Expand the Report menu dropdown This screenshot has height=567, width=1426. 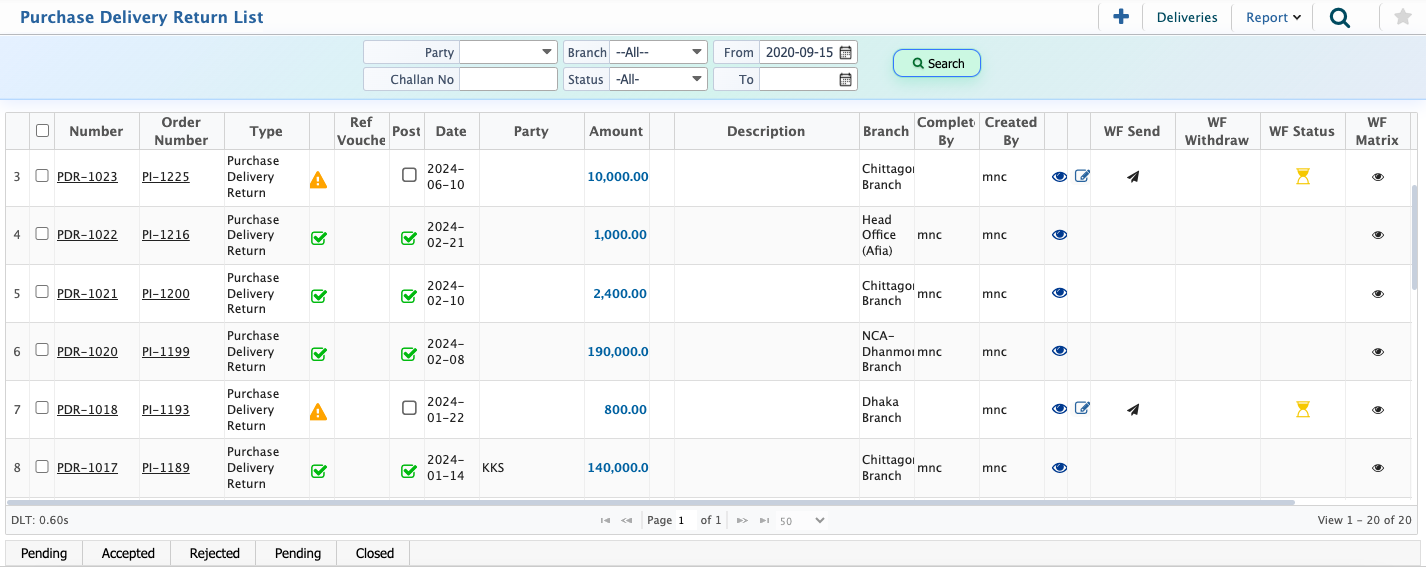pyautogui.click(x=1273, y=17)
